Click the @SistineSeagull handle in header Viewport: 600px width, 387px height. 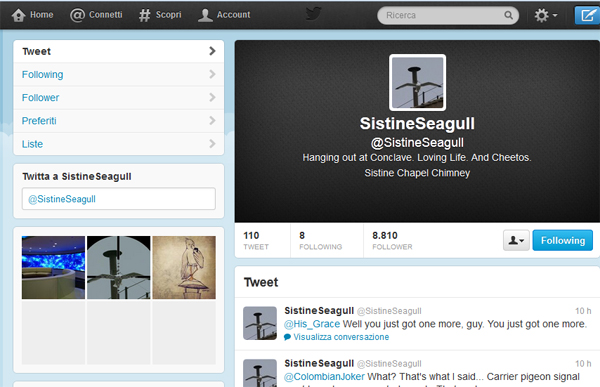417,143
